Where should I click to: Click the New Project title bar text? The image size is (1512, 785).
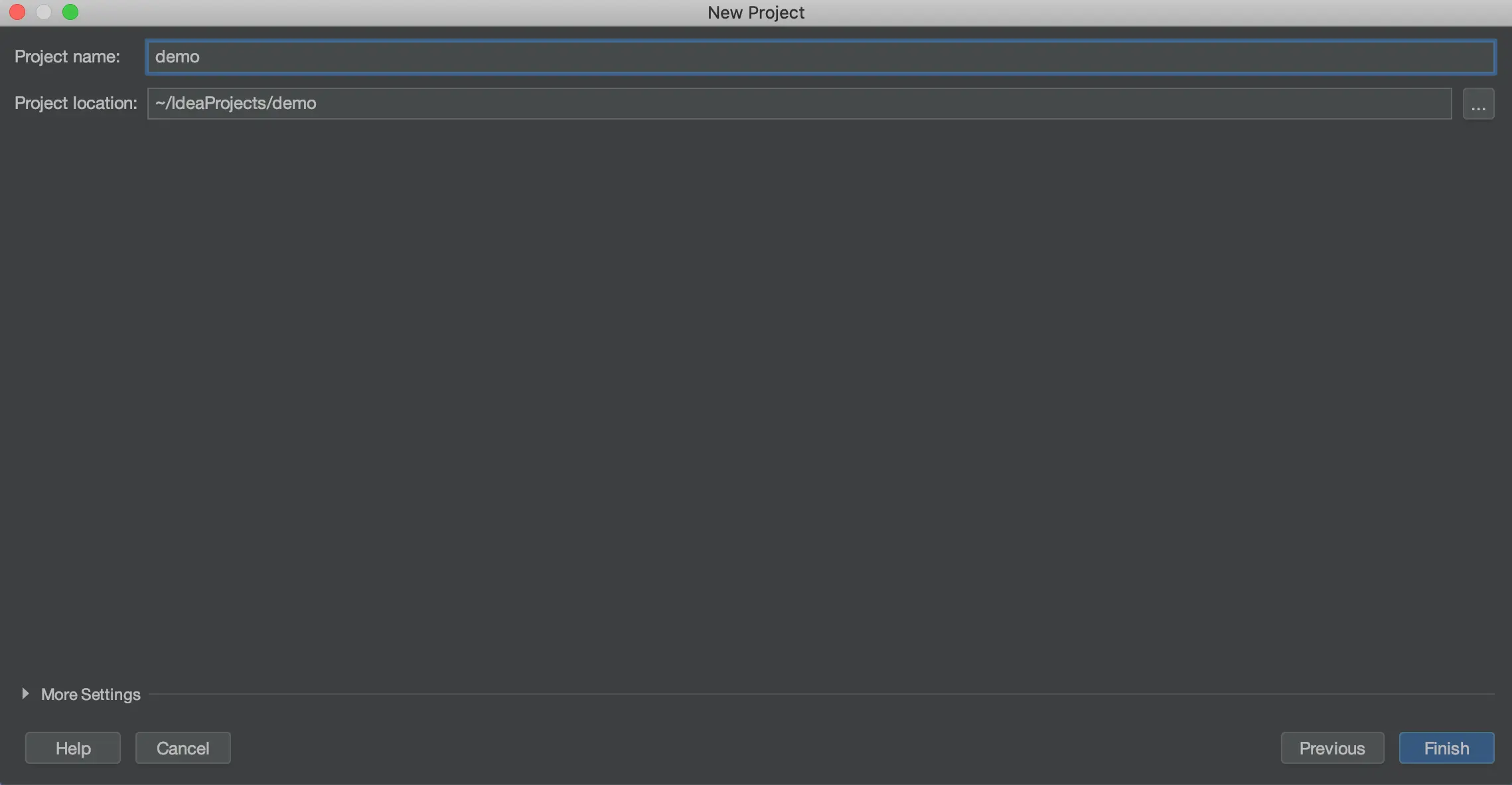point(755,13)
